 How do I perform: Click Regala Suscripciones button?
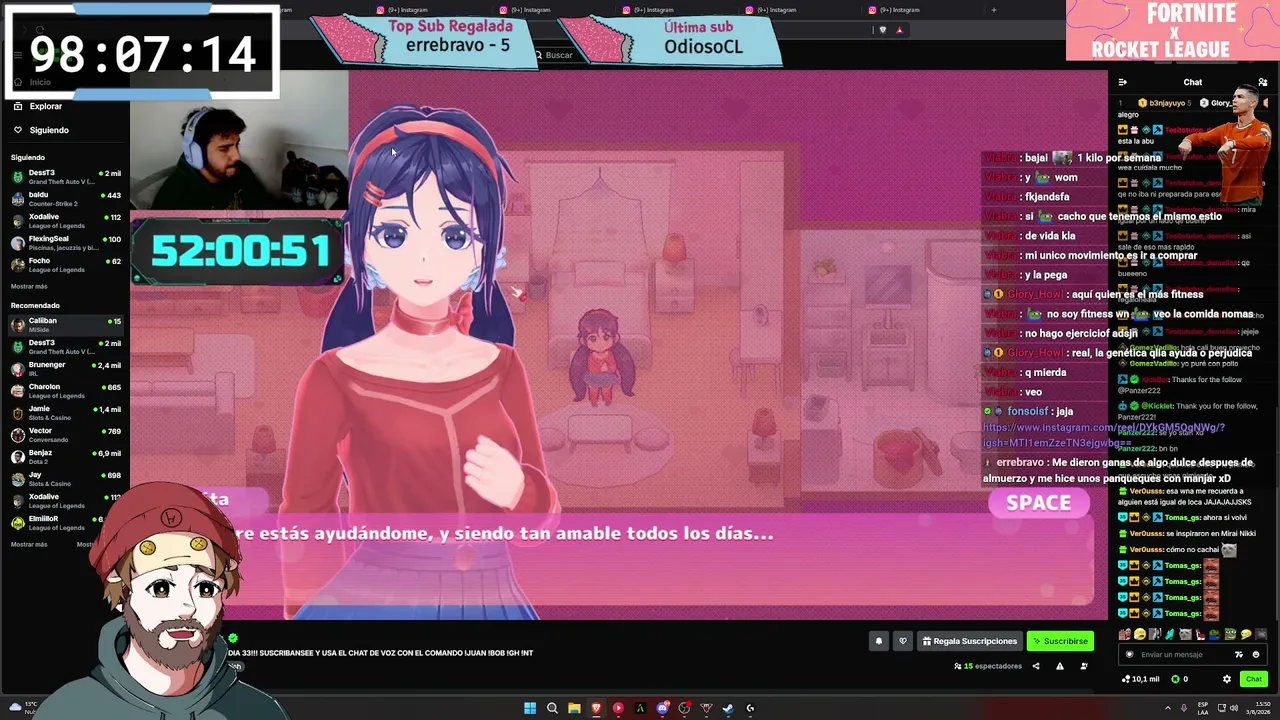(x=969, y=641)
